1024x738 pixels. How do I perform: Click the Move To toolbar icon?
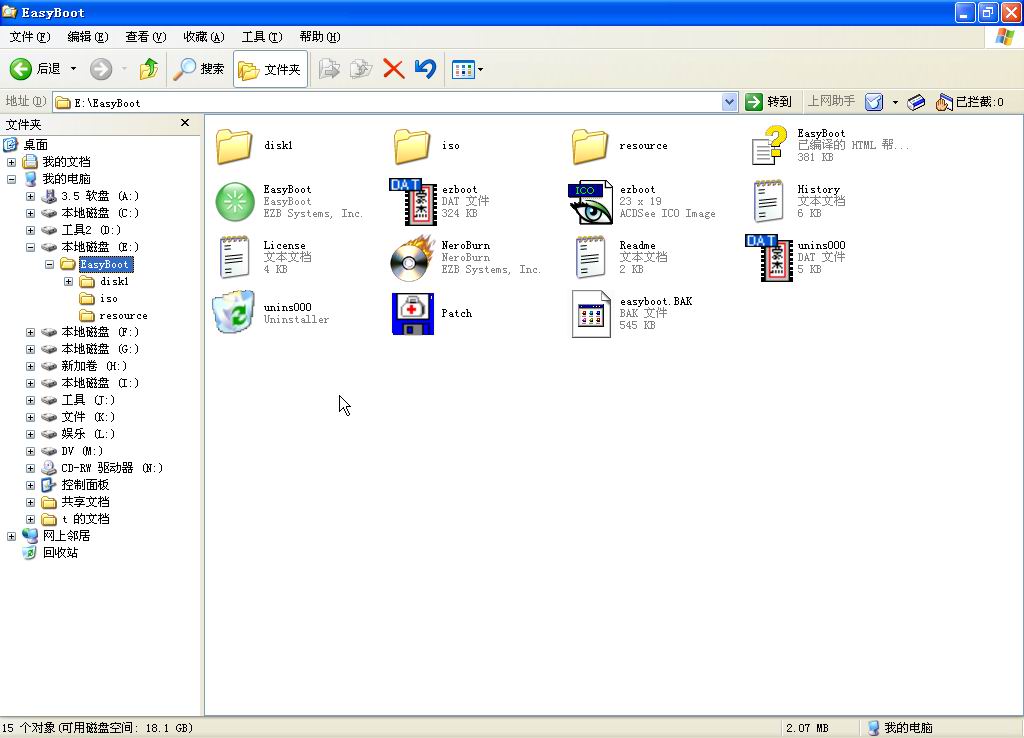[x=329, y=69]
